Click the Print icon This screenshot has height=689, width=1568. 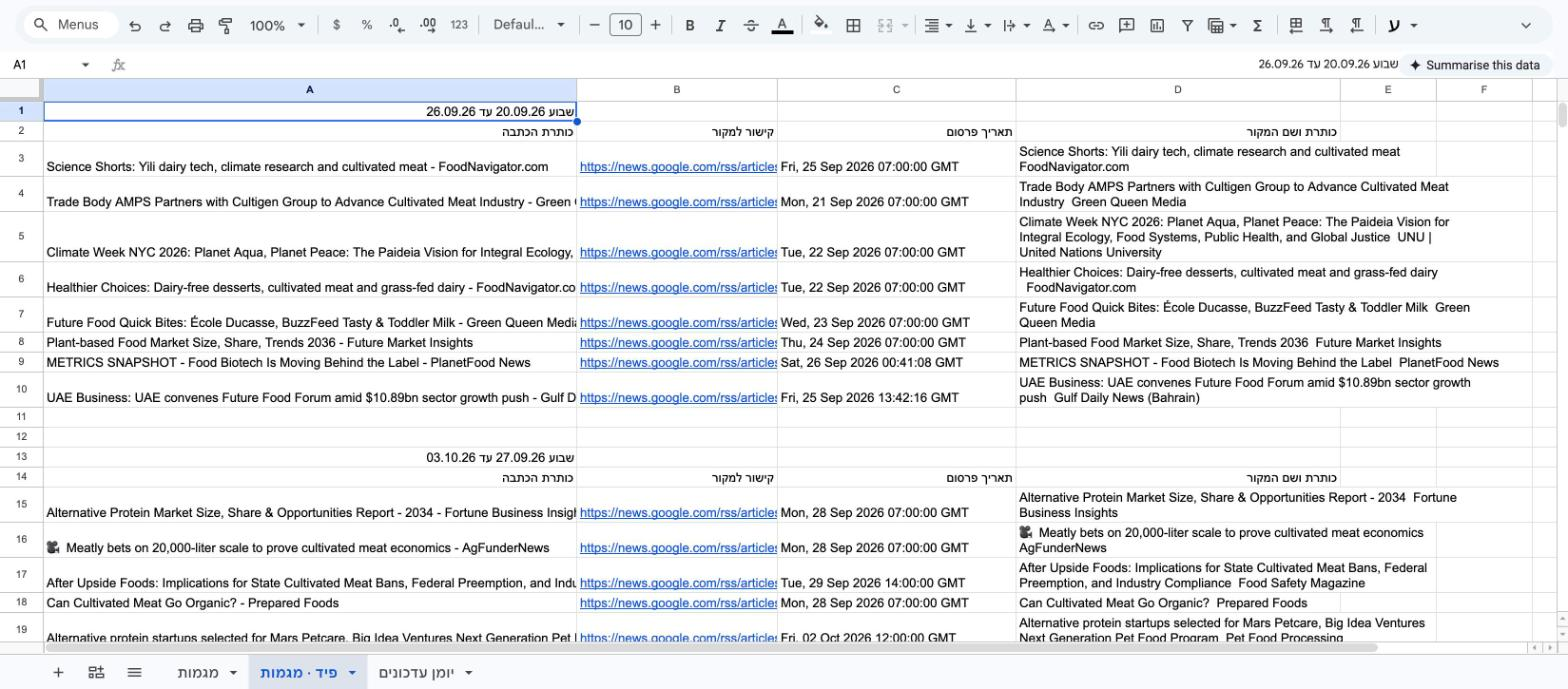point(196,25)
